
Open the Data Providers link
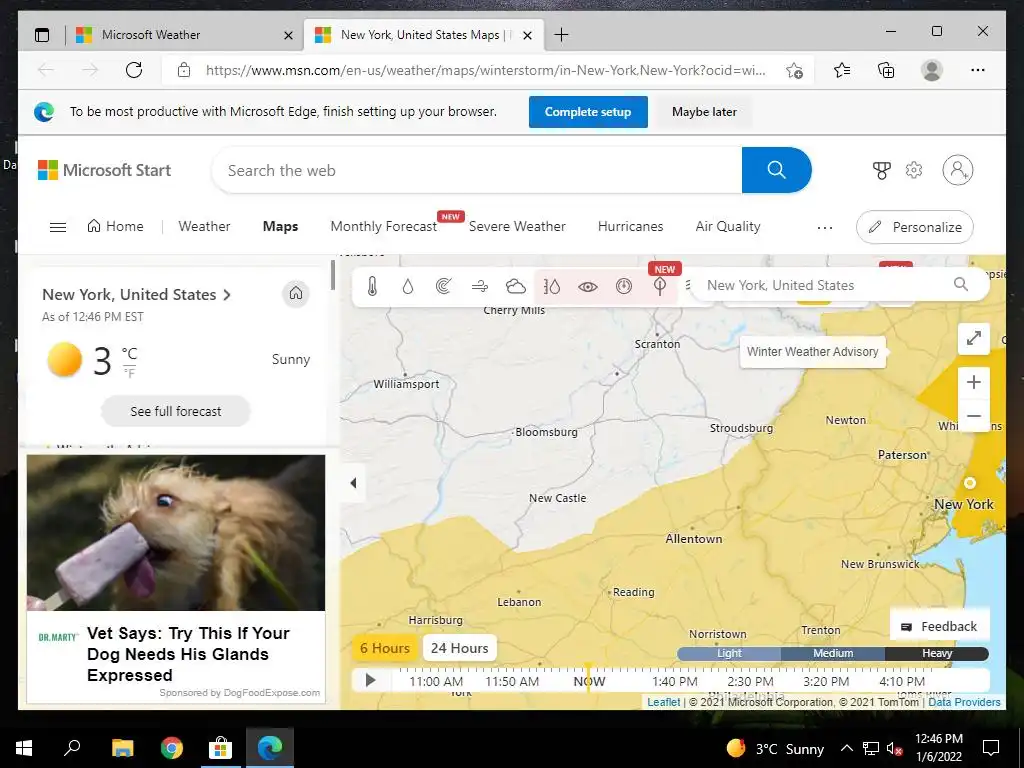[964, 702]
